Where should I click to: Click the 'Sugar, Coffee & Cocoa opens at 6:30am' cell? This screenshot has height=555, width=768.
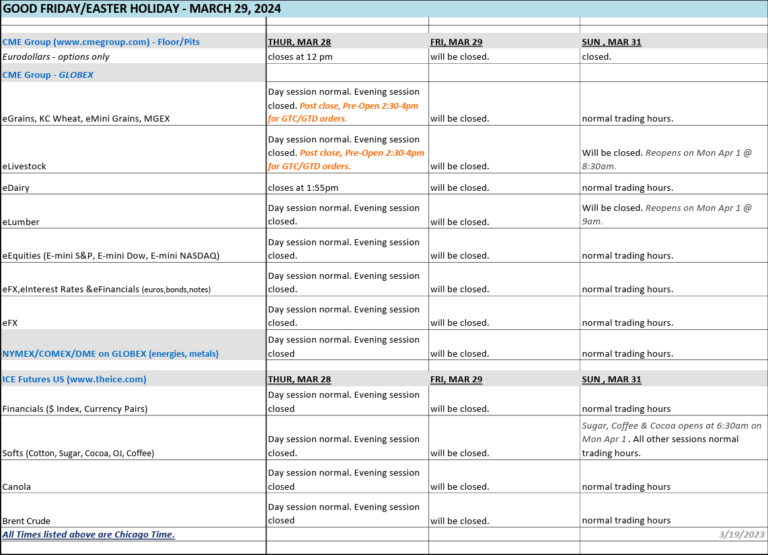coord(673,438)
